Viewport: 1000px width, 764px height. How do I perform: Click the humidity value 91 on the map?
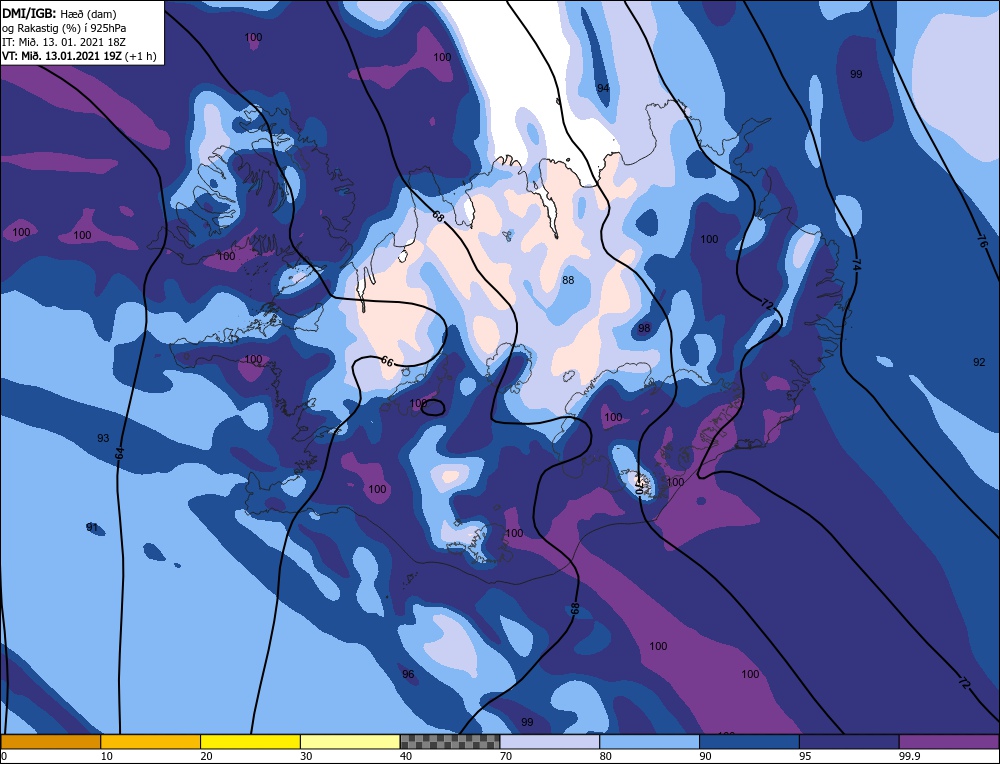[x=92, y=527]
